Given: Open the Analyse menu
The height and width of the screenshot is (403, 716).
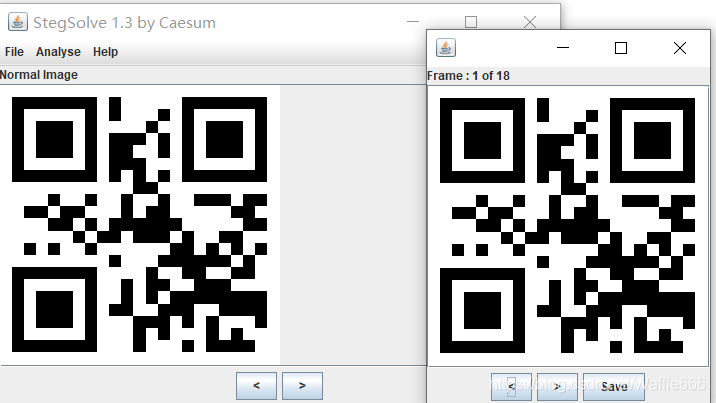Looking at the screenshot, I should click(58, 52).
